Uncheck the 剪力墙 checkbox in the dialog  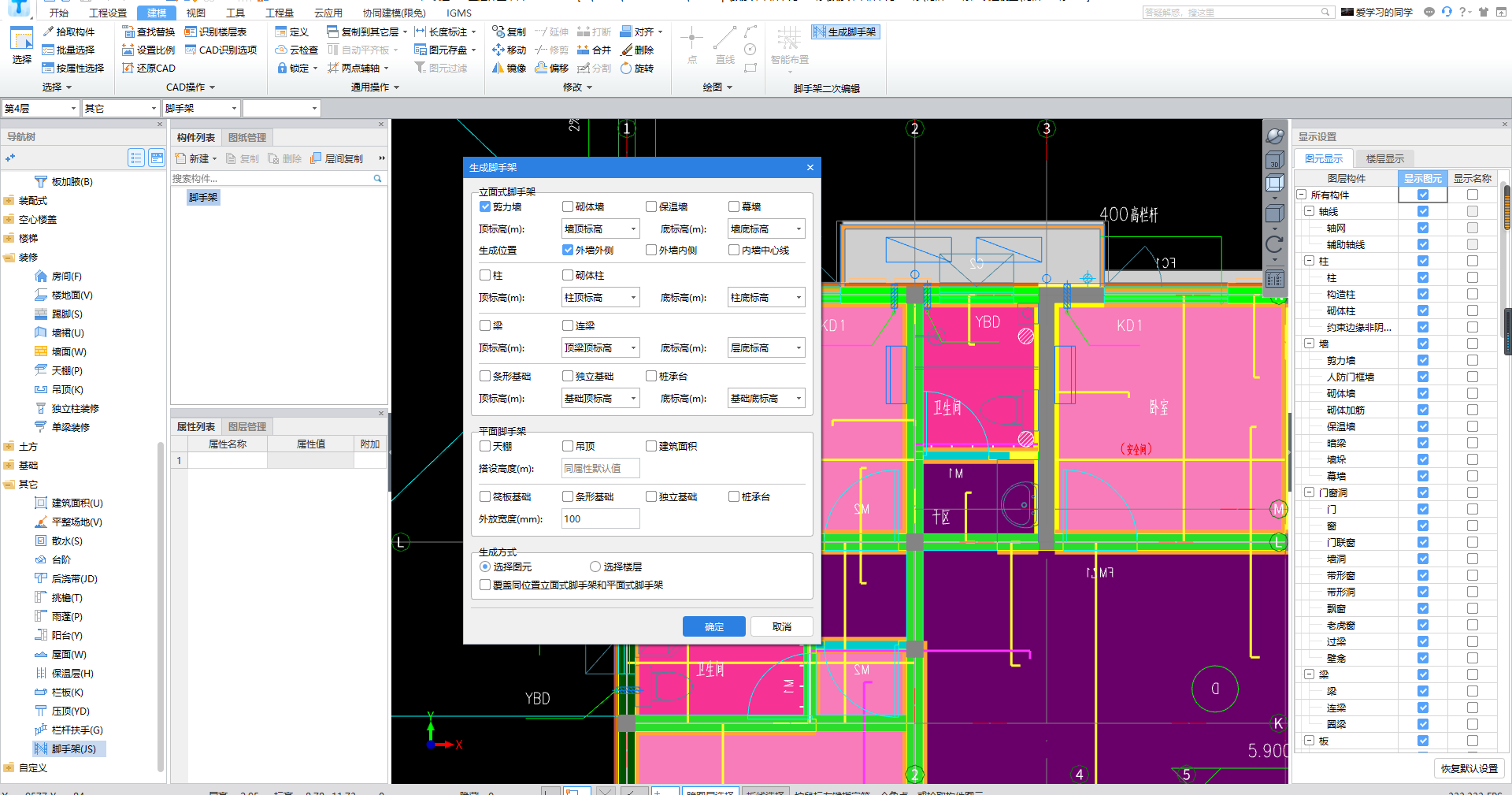485,206
